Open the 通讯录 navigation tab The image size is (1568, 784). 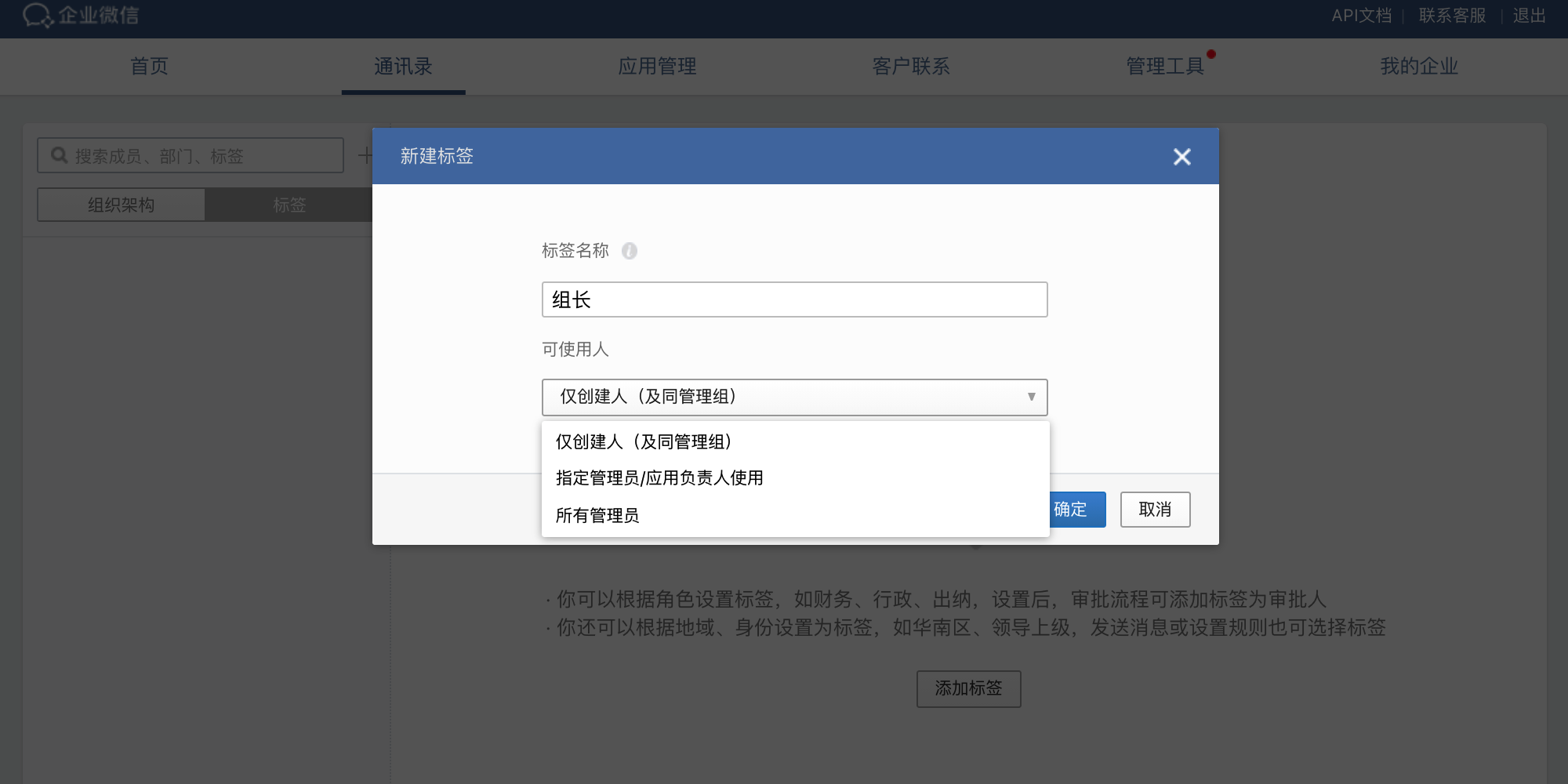403,67
